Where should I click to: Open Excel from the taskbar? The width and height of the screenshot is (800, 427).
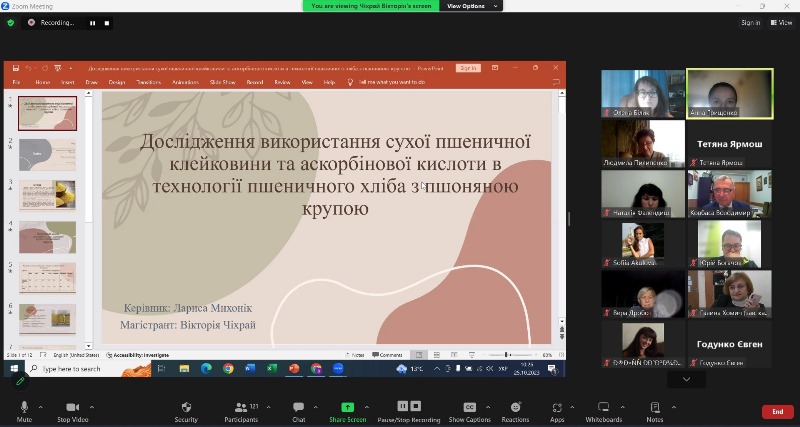(x=272, y=369)
